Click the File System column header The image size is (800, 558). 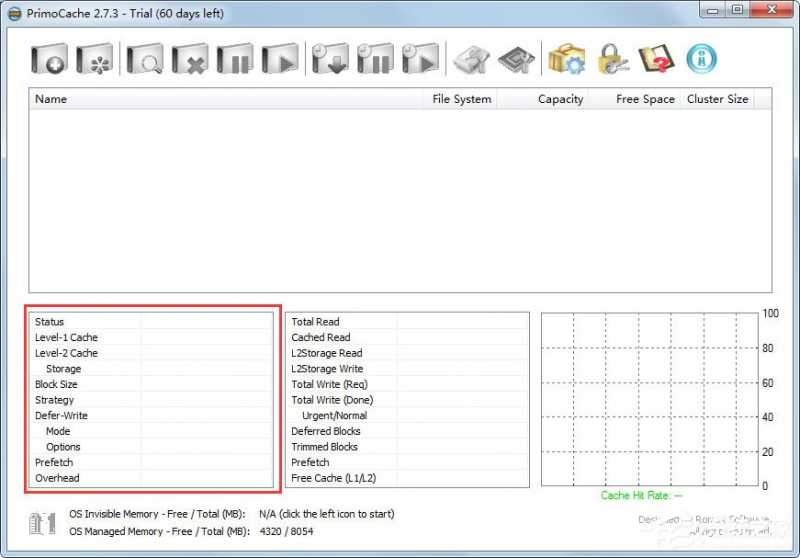(461, 99)
